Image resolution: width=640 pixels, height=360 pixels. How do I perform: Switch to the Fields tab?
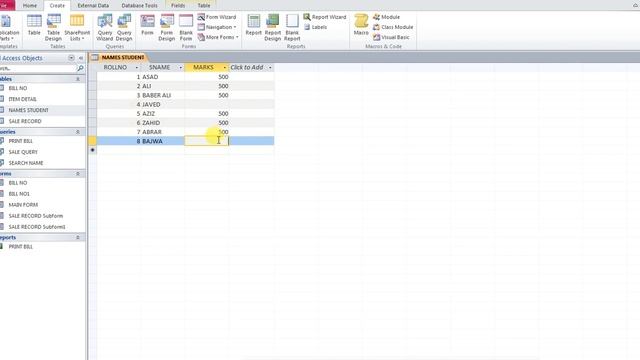178,6
